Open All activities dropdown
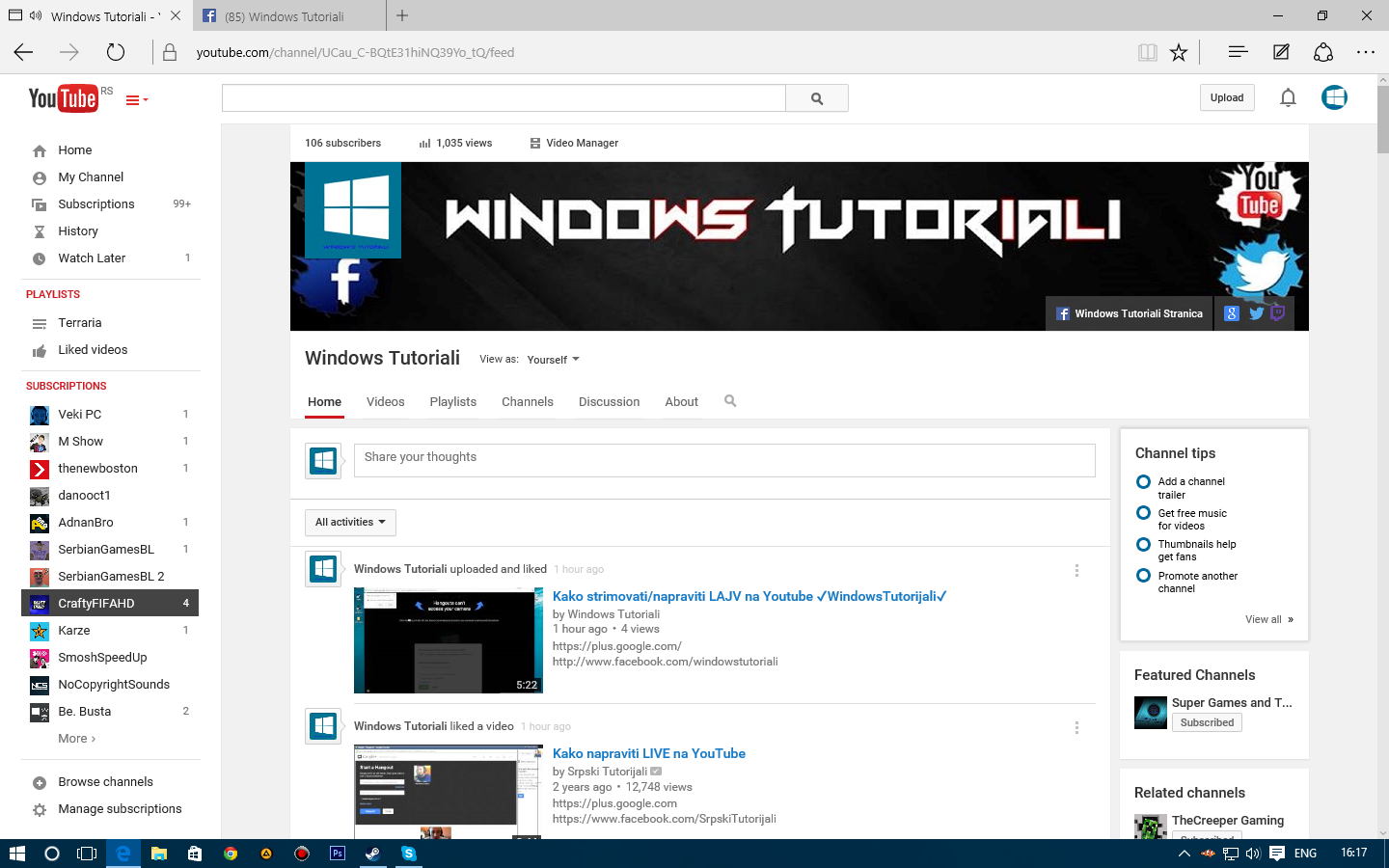The height and width of the screenshot is (868, 1389). click(350, 523)
